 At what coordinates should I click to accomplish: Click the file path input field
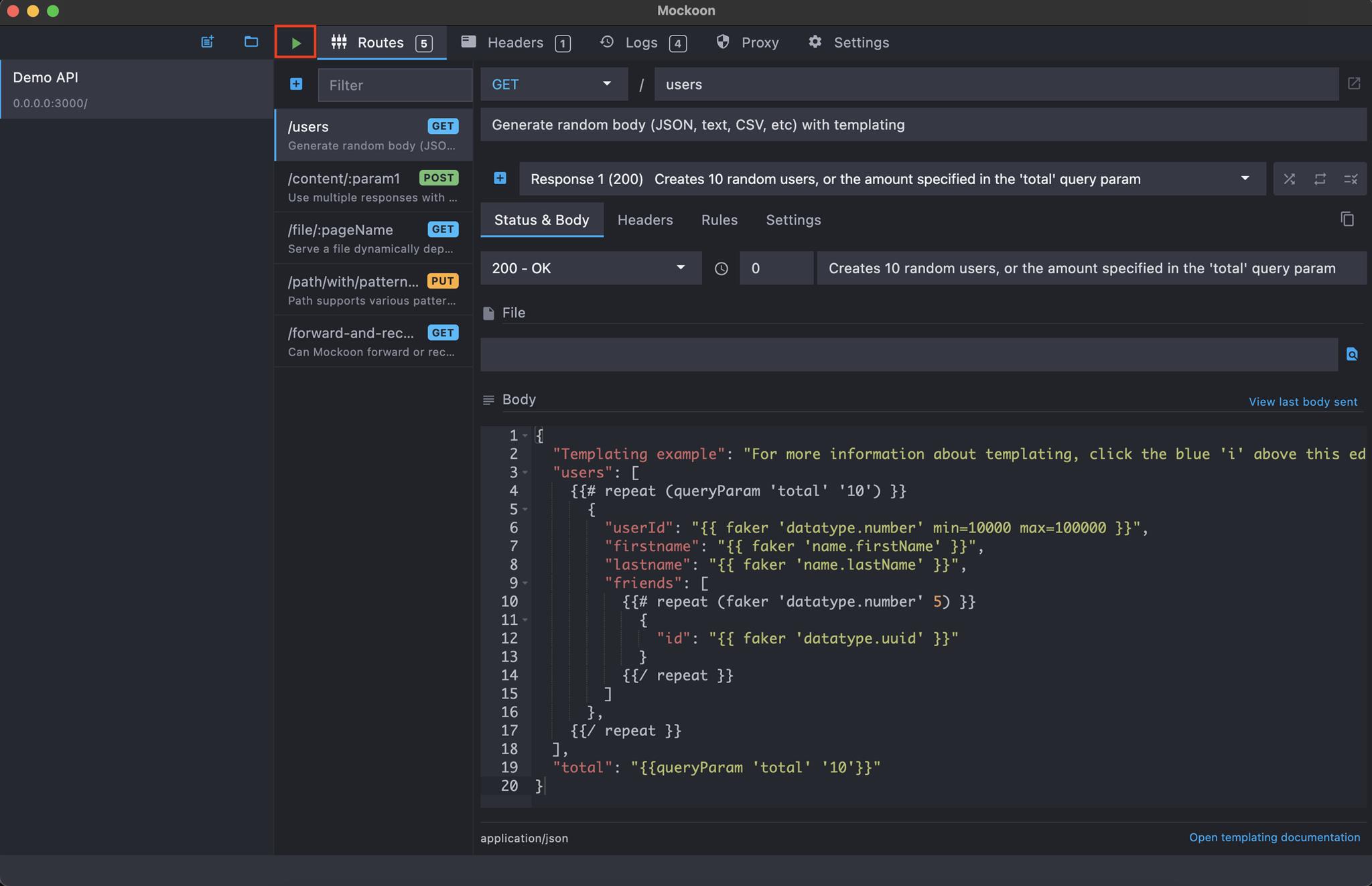909,354
